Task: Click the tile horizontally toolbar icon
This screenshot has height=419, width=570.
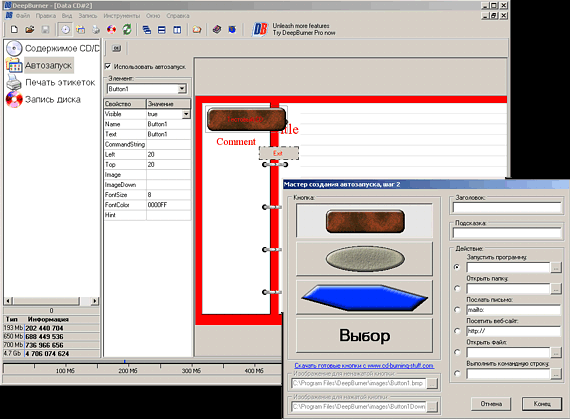Action: [162, 30]
